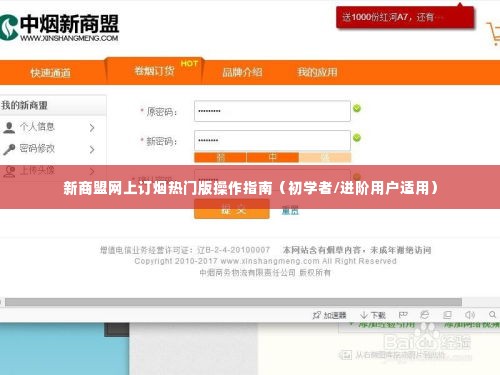Select 个人信息 in the sidebar

tap(37, 127)
